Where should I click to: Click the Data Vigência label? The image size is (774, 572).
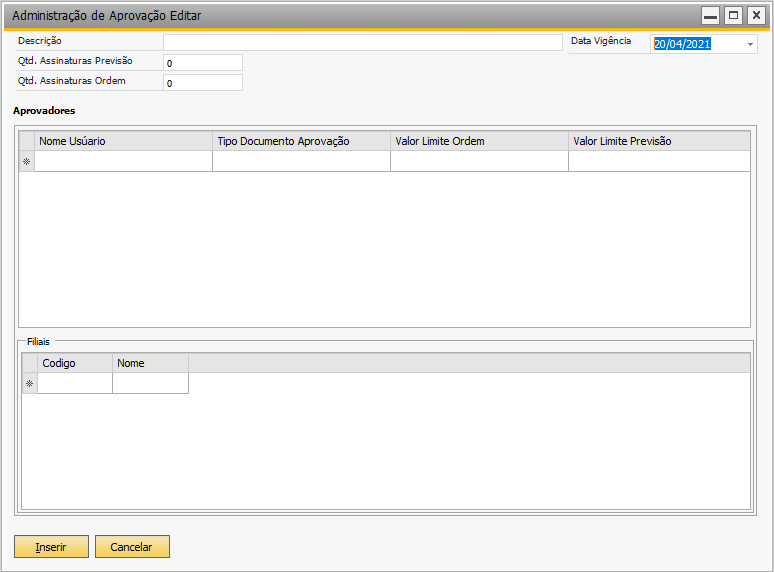click(601, 41)
